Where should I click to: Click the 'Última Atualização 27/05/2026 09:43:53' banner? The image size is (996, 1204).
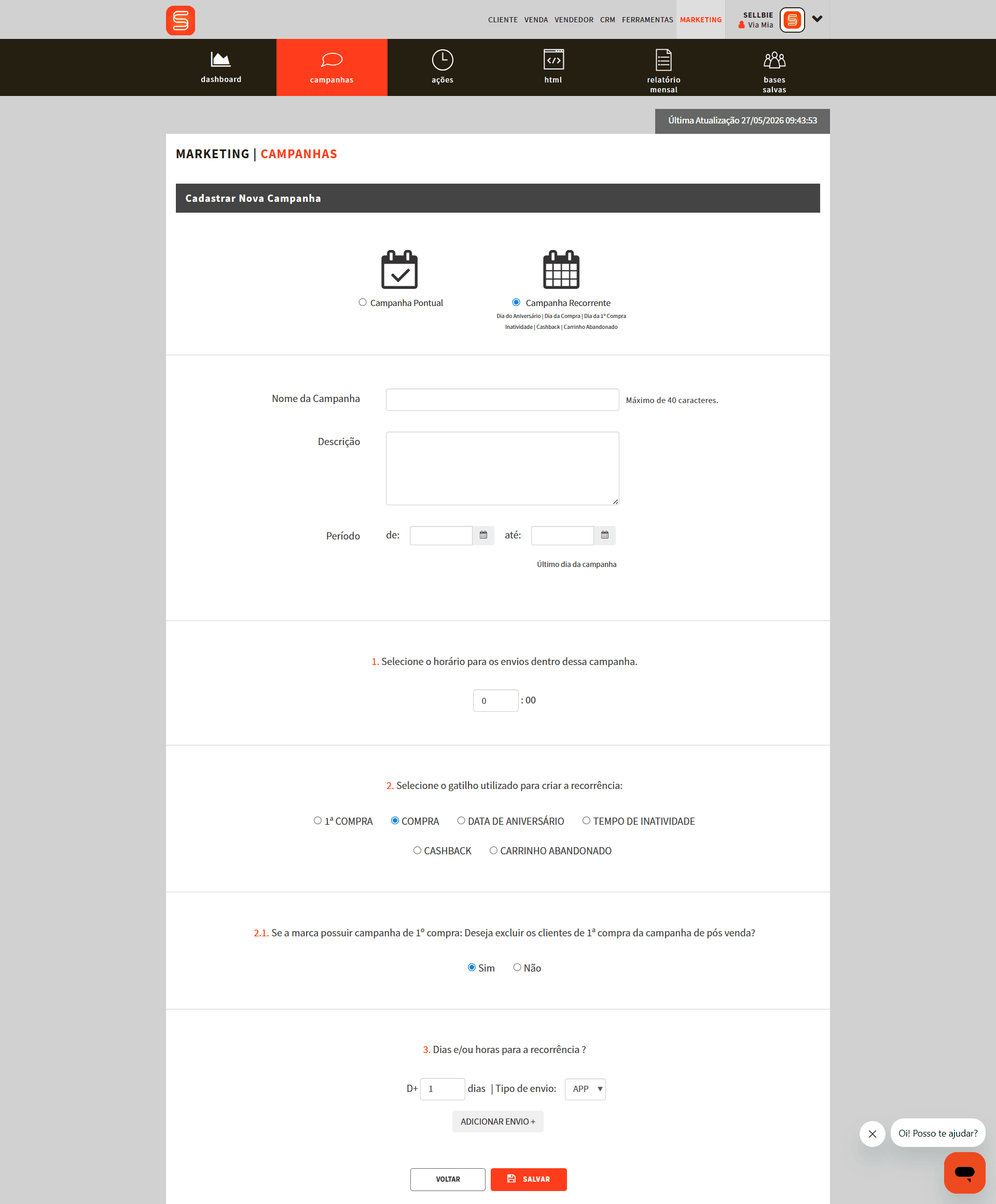(742, 121)
